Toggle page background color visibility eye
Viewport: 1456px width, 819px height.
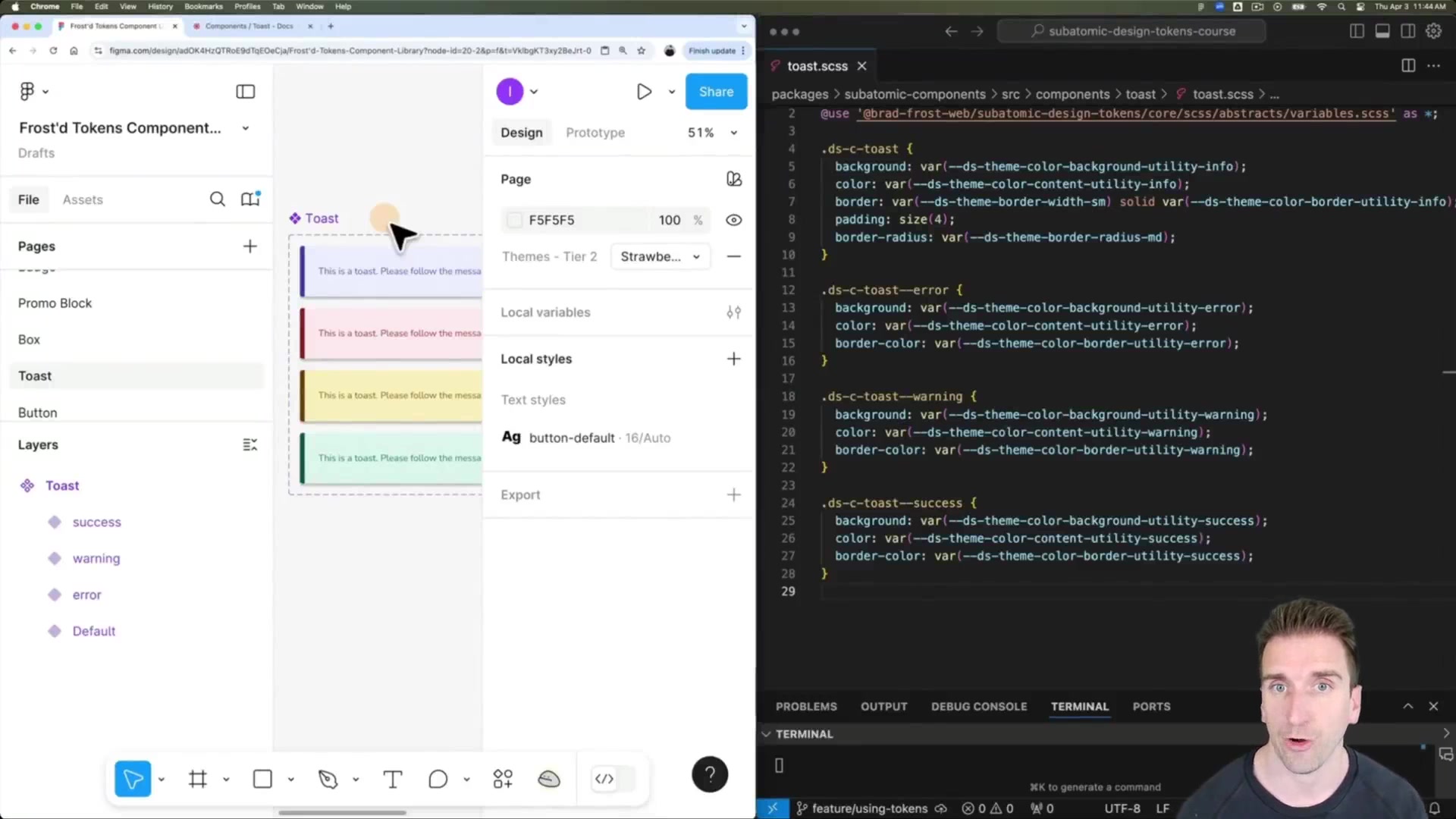tap(733, 220)
